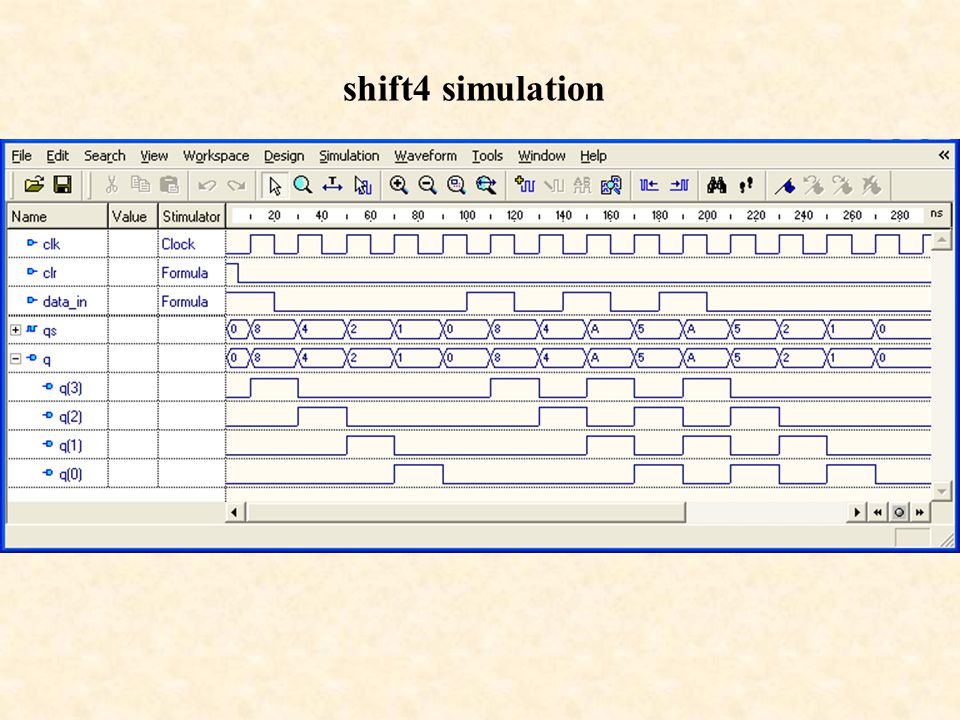This screenshot has height=720, width=960.
Task: Click the Name column header
Action: tap(58, 217)
